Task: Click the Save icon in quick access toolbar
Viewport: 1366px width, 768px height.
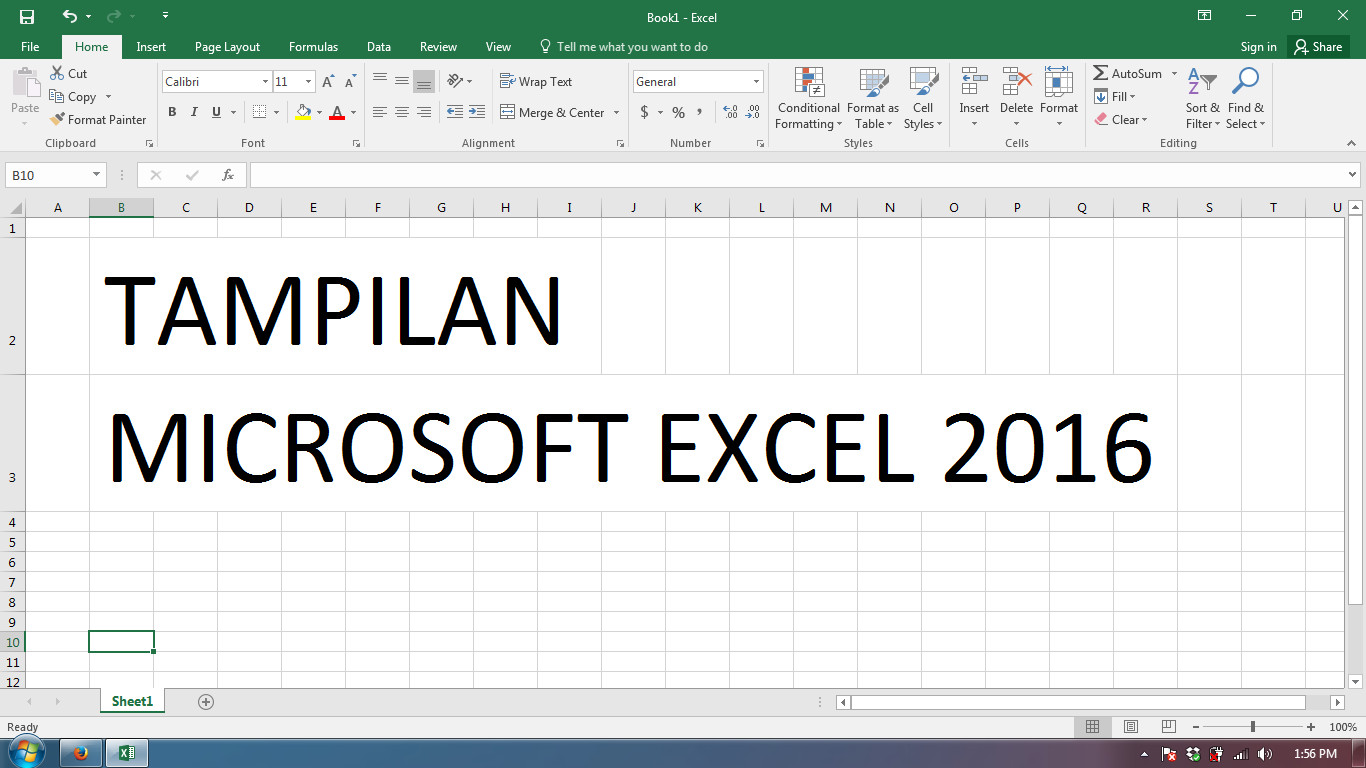Action: [x=27, y=17]
